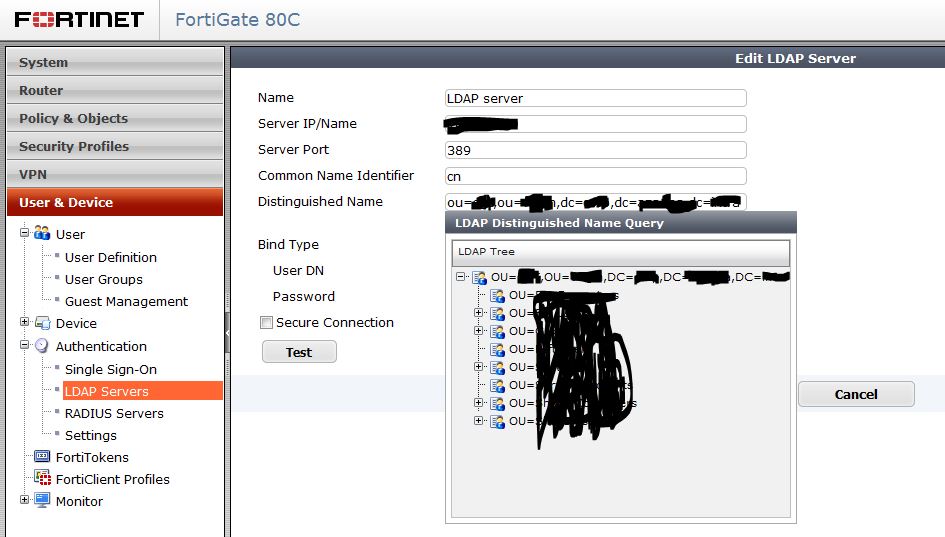
Task: Click the Device icon in sidebar tree
Action: (x=42, y=323)
